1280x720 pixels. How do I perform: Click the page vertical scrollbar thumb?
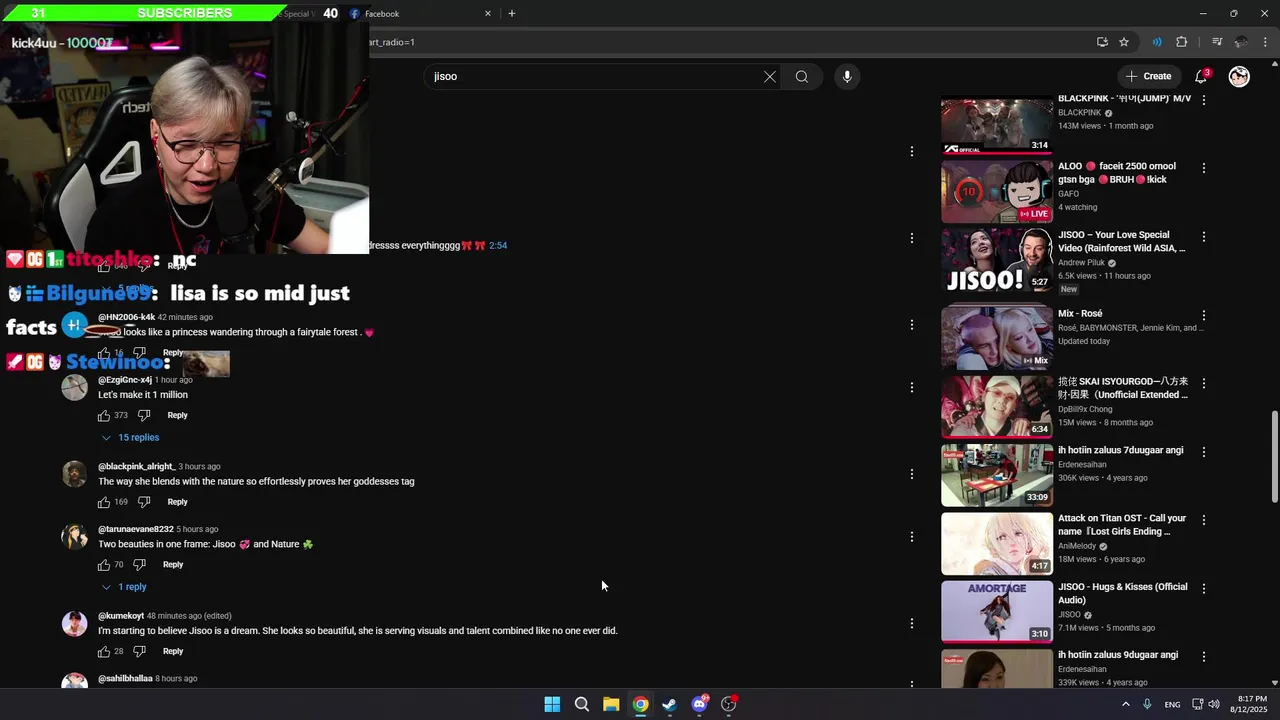[x=1274, y=456]
